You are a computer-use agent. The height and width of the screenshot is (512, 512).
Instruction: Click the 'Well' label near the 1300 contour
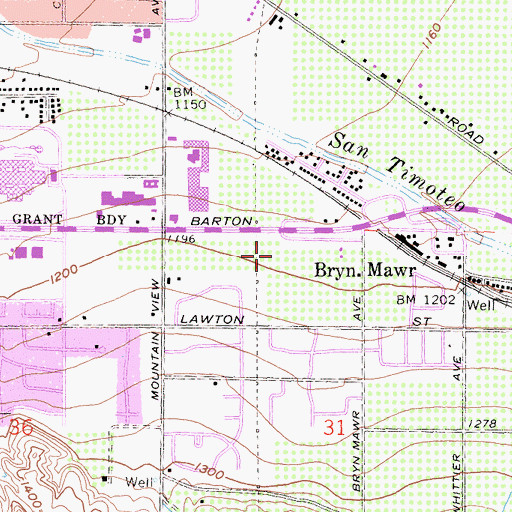tap(139, 482)
